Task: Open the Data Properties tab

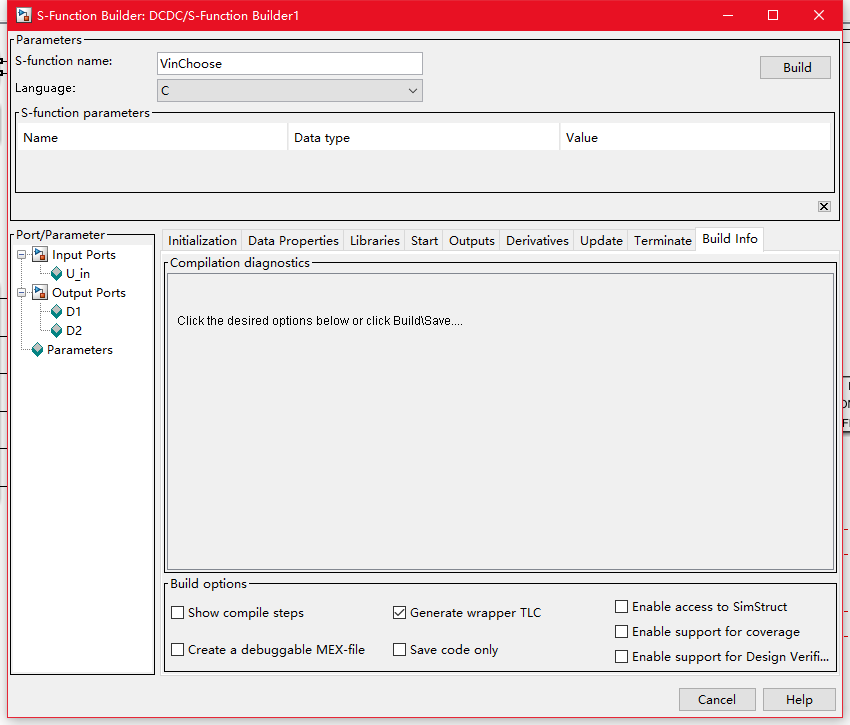Action: (293, 241)
